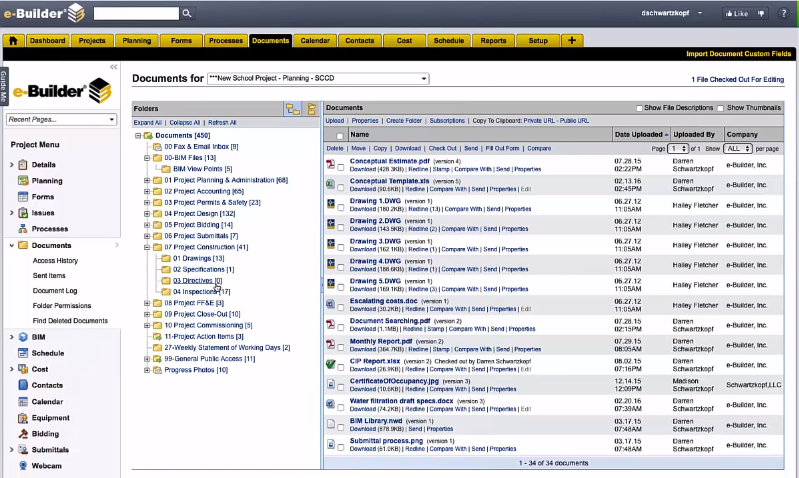This screenshot has height=478, width=799.
Task: Click the PDF icon beside Conceptual Estimate.pdf
Action: (x=330, y=164)
